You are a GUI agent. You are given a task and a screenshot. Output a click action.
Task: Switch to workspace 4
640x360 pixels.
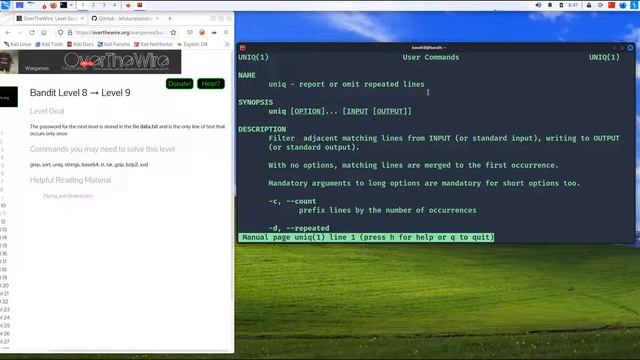[x=115, y=5]
